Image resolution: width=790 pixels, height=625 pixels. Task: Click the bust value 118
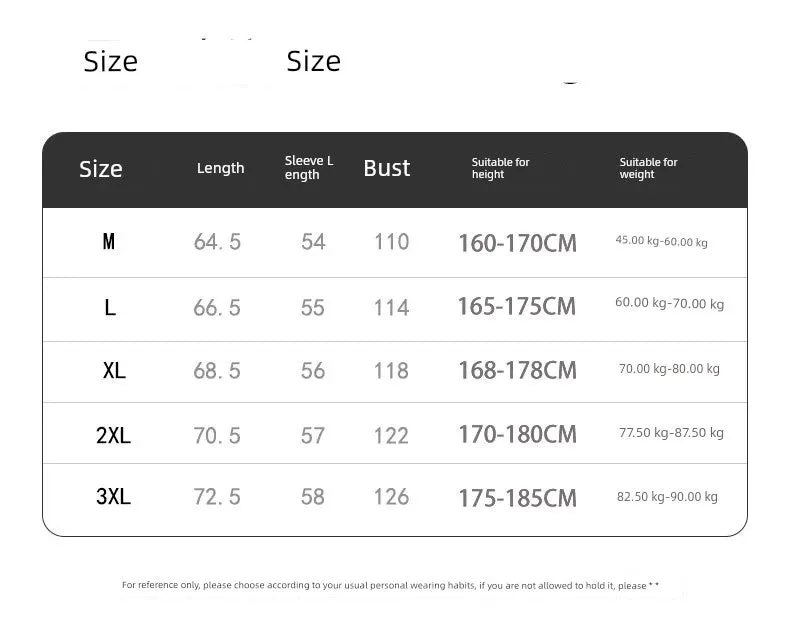[391, 371]
